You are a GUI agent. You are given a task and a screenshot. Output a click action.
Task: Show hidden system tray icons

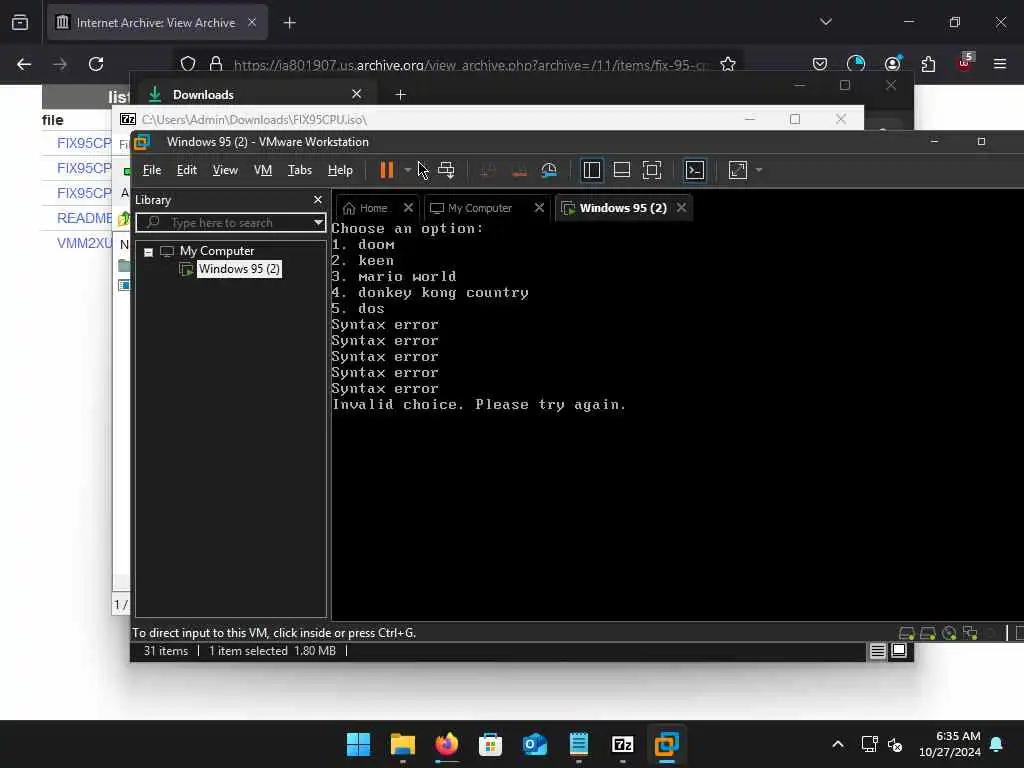tap(838, 744)
